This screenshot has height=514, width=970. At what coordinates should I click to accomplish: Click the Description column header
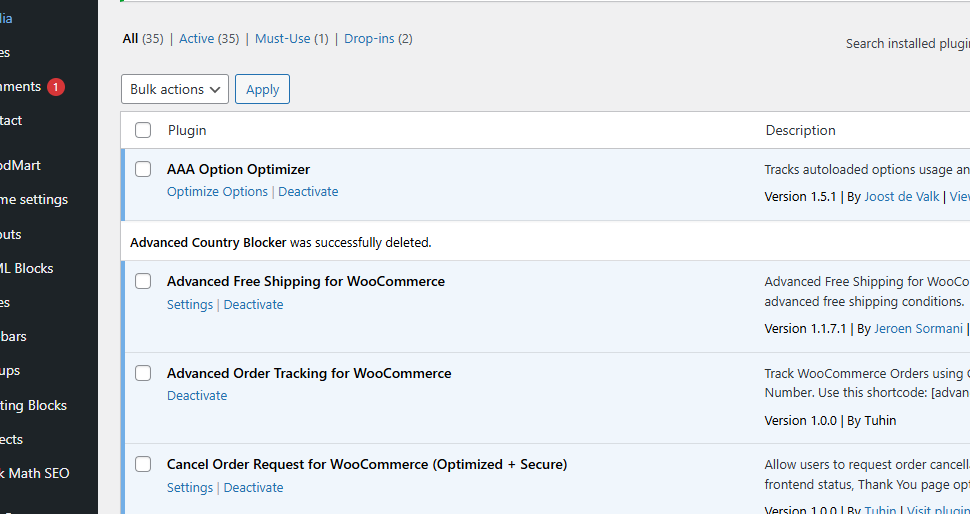800,130
